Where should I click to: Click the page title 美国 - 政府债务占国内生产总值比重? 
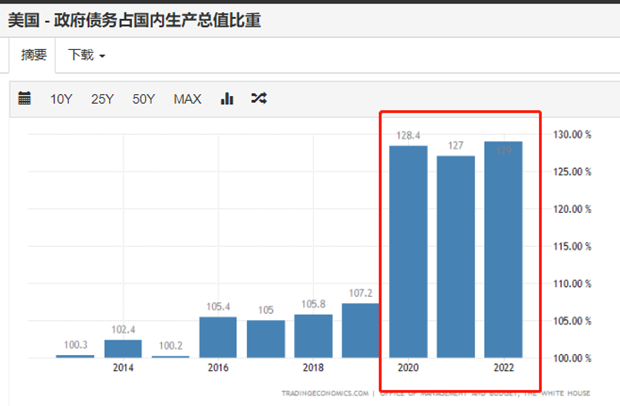tap(134, 20)
